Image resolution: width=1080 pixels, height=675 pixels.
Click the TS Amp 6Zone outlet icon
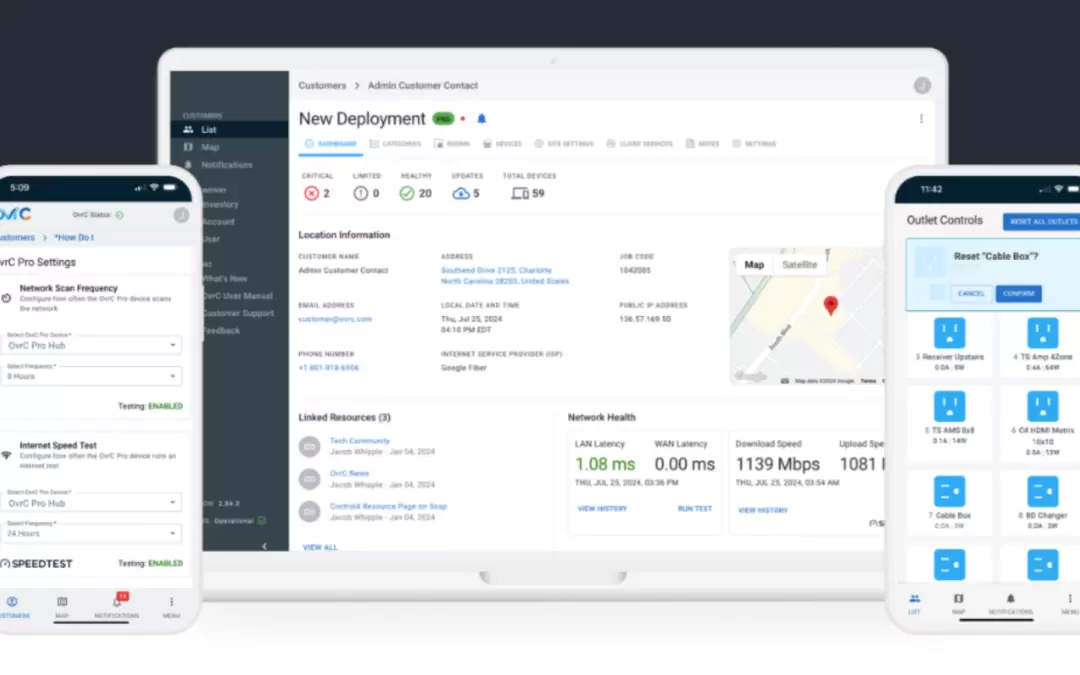coord(1042,333)
